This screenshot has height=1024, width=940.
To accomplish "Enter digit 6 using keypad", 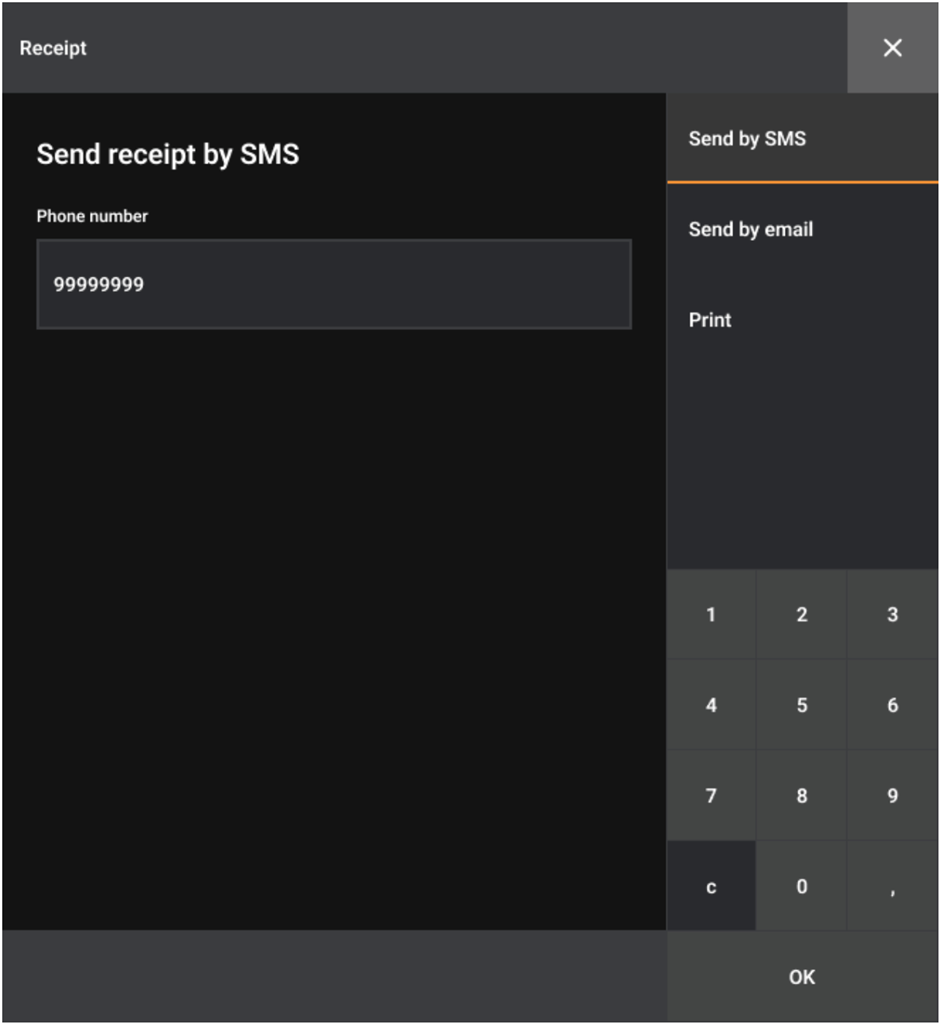I will (892, 705).
